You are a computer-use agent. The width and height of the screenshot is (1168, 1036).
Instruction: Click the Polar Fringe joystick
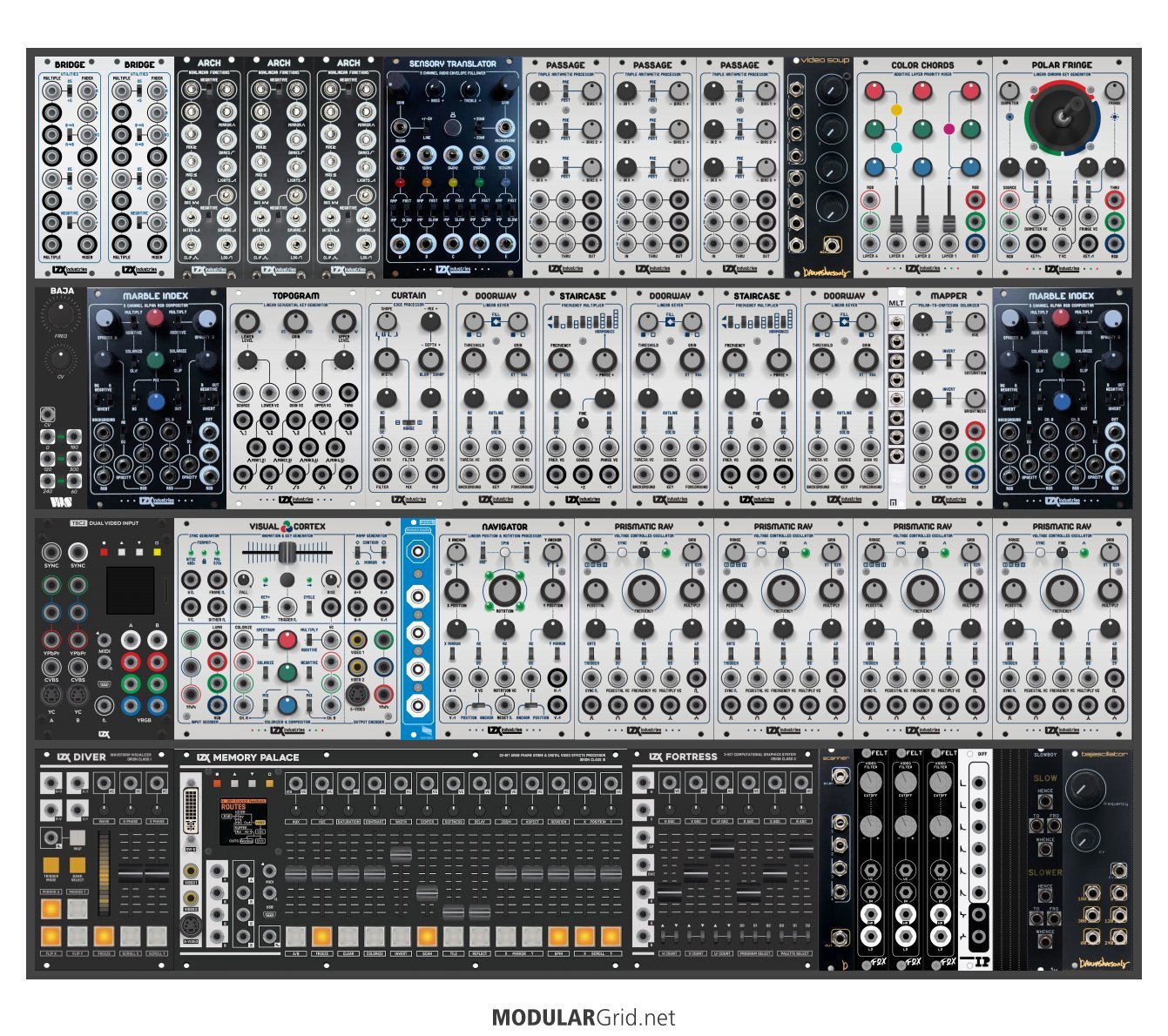click(1062, 116)
